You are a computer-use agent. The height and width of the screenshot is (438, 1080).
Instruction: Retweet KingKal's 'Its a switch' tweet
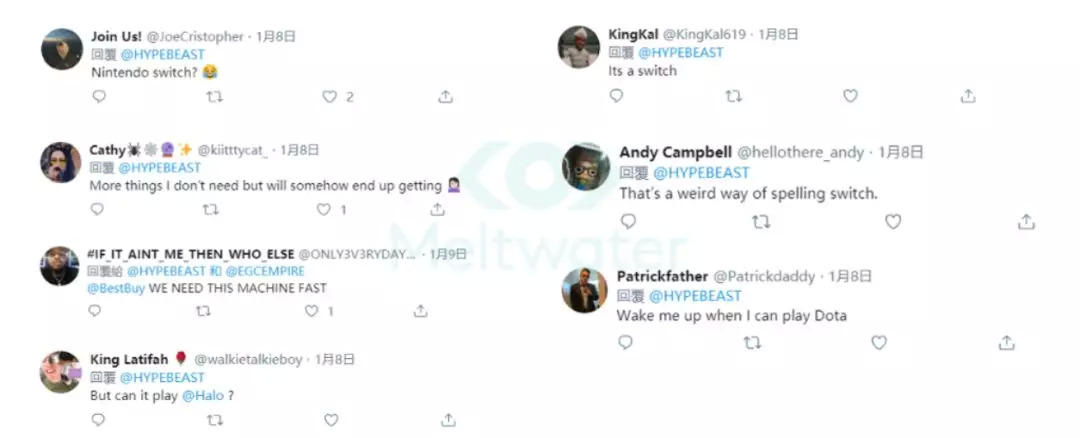tap(733, 96)
